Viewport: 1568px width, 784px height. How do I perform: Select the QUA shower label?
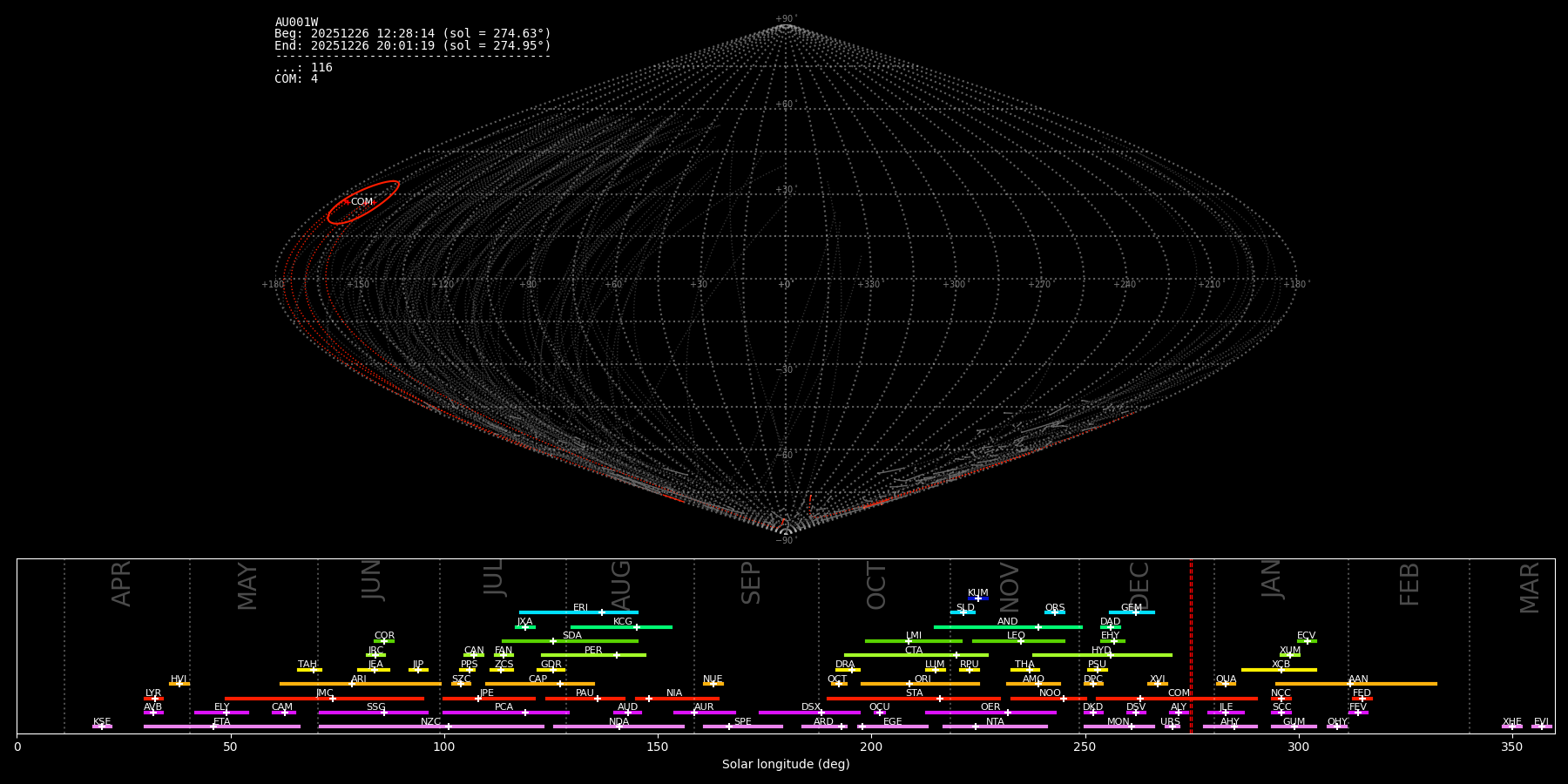click(x=1226, y=679)
